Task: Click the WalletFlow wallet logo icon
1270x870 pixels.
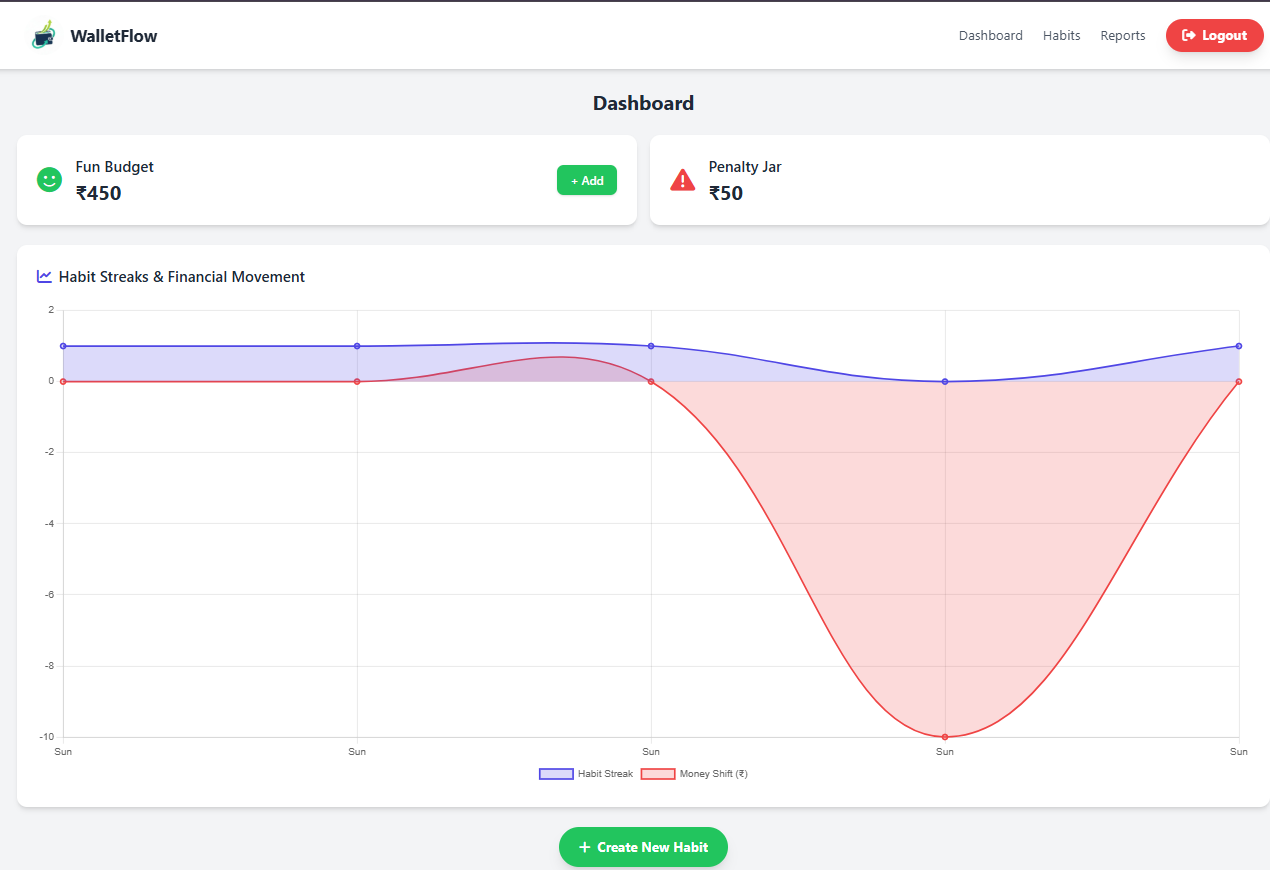Action: point(44,35)
